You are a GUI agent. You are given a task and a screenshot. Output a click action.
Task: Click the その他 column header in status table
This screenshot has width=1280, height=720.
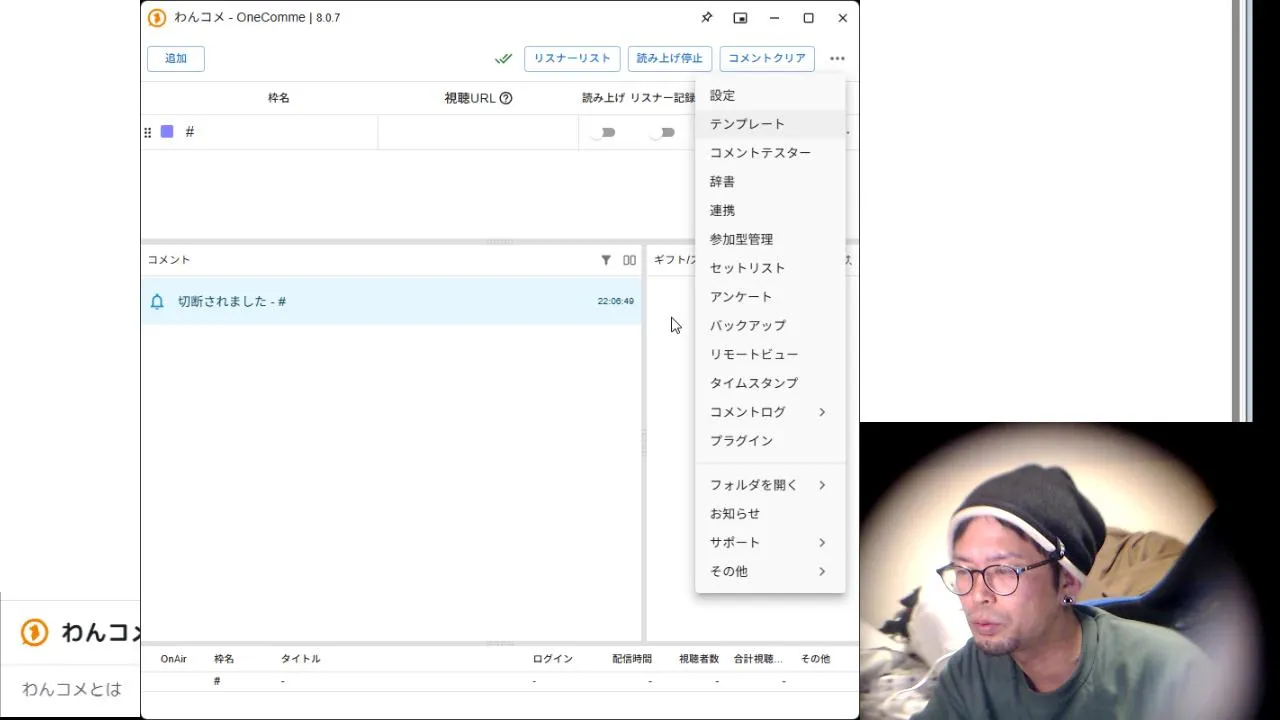click(x=815, y=659)
